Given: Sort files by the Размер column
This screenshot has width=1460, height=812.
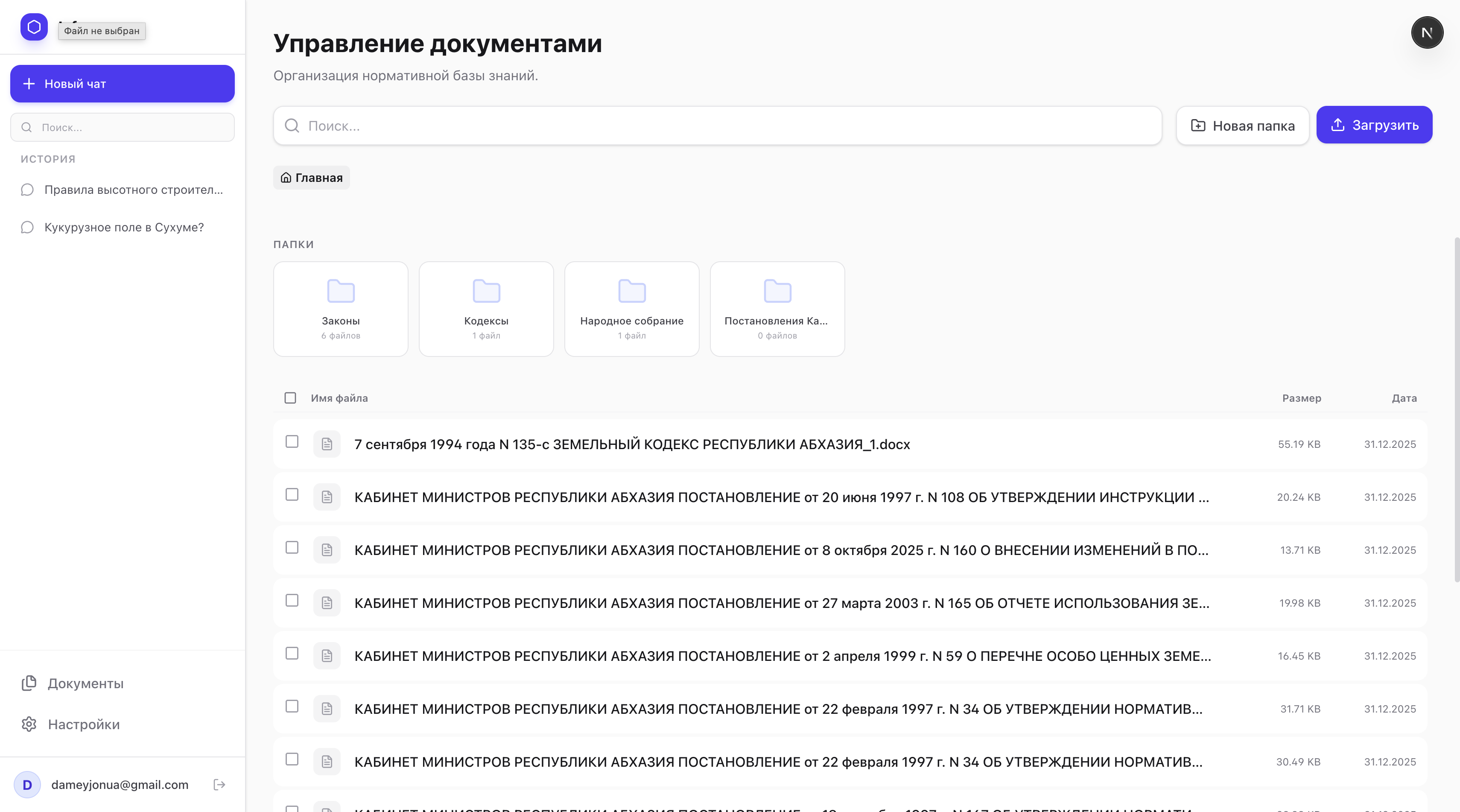Looking at the screenshot, I should (1302, 398).
